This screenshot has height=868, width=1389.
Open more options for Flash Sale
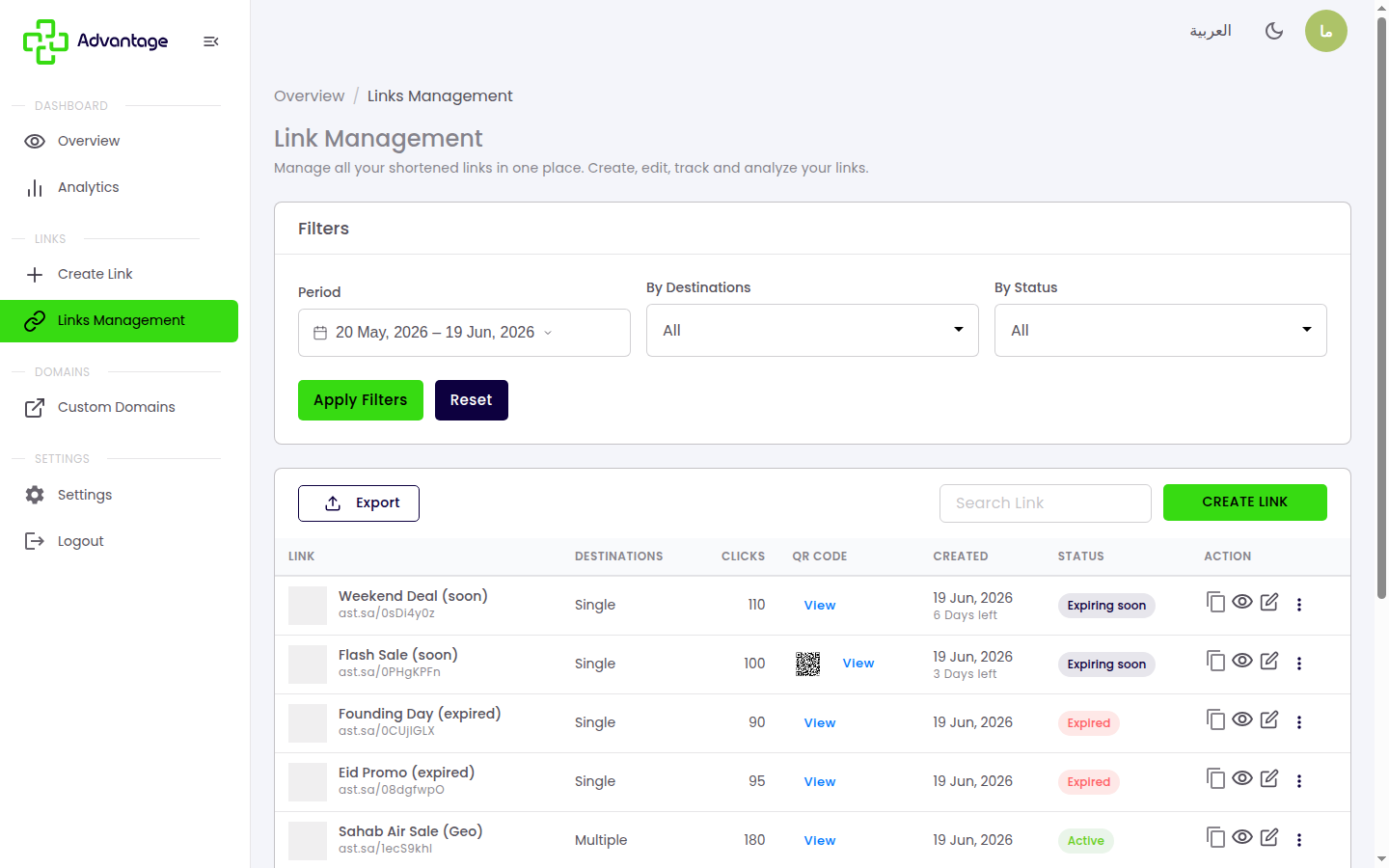[1299, 664]
